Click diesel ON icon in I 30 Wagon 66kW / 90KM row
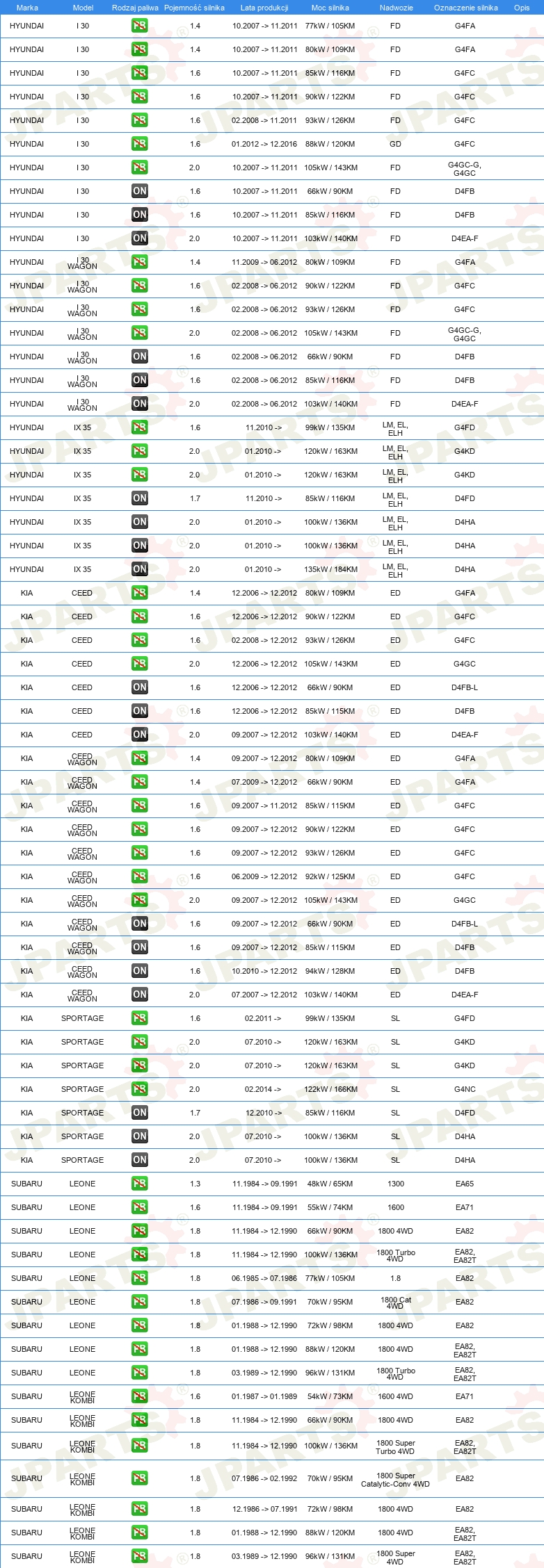This screenshot has width=544, height=1568. coord(139,357)
